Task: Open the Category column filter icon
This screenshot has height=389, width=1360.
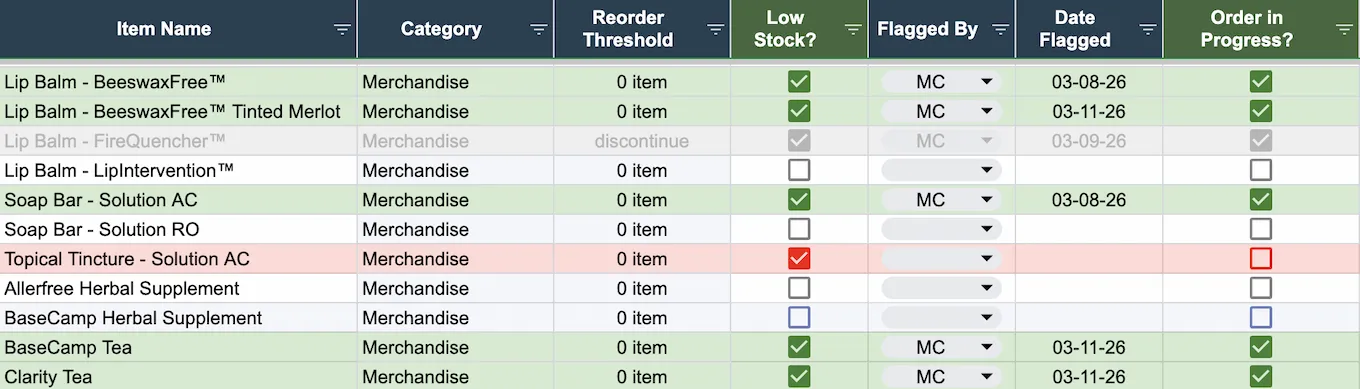Action: coord(539,29)
